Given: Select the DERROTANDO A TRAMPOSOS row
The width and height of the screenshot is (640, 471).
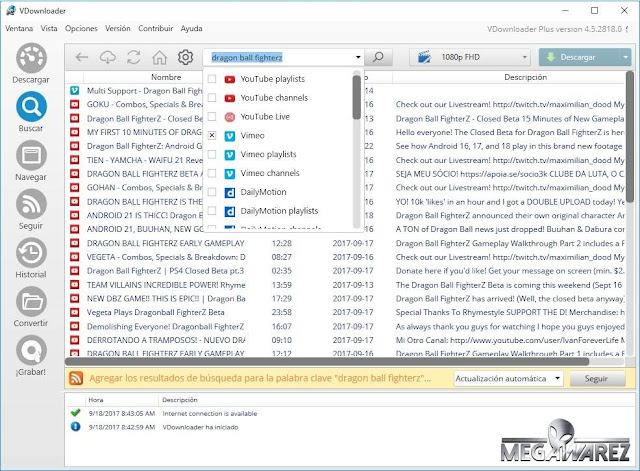Looking at the screenshot, I should (x=345, y=340).
